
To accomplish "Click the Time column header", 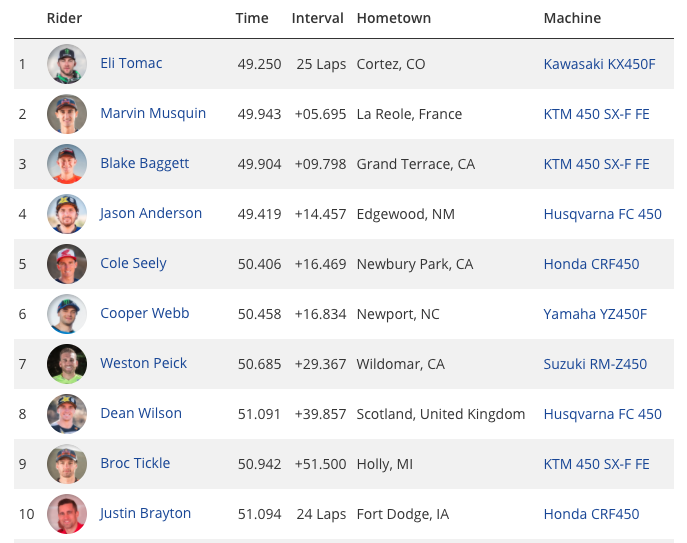I will tap(252, 18).
